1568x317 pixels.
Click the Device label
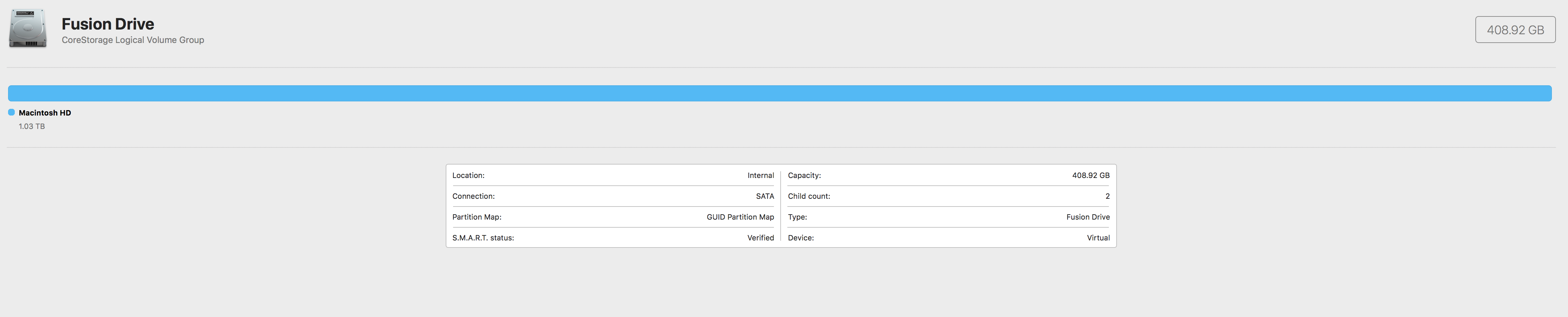coord(801,238)
